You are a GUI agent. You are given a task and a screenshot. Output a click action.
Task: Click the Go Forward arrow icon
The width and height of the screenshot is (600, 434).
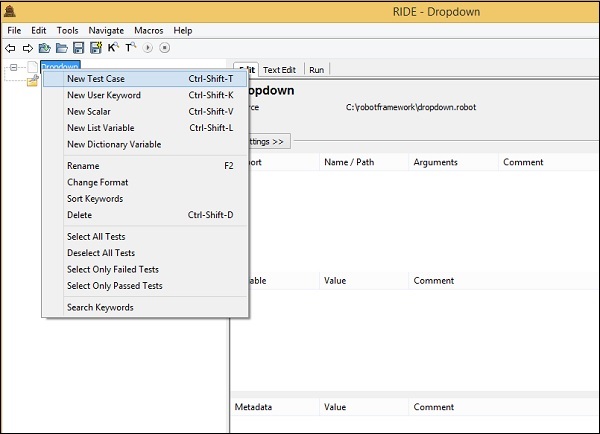[x=27, y=47]
